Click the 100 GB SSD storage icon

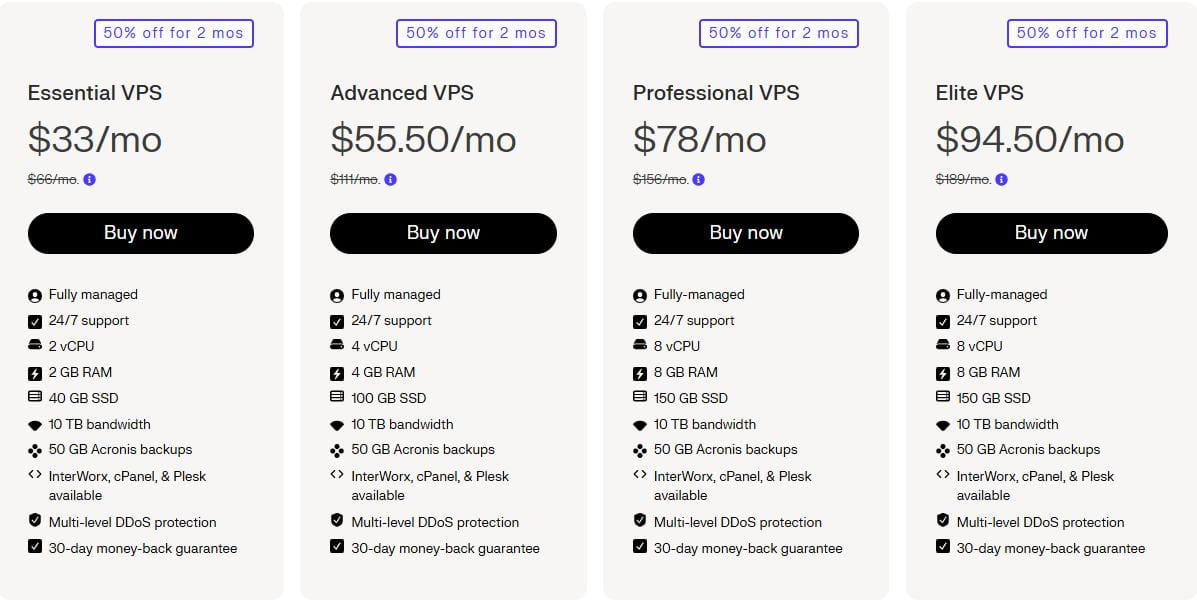[x=337, y=397]
